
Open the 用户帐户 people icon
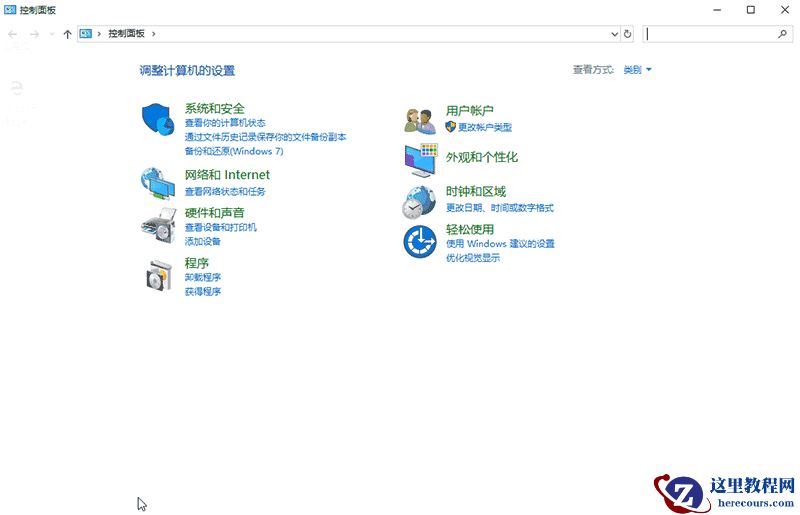420,120
